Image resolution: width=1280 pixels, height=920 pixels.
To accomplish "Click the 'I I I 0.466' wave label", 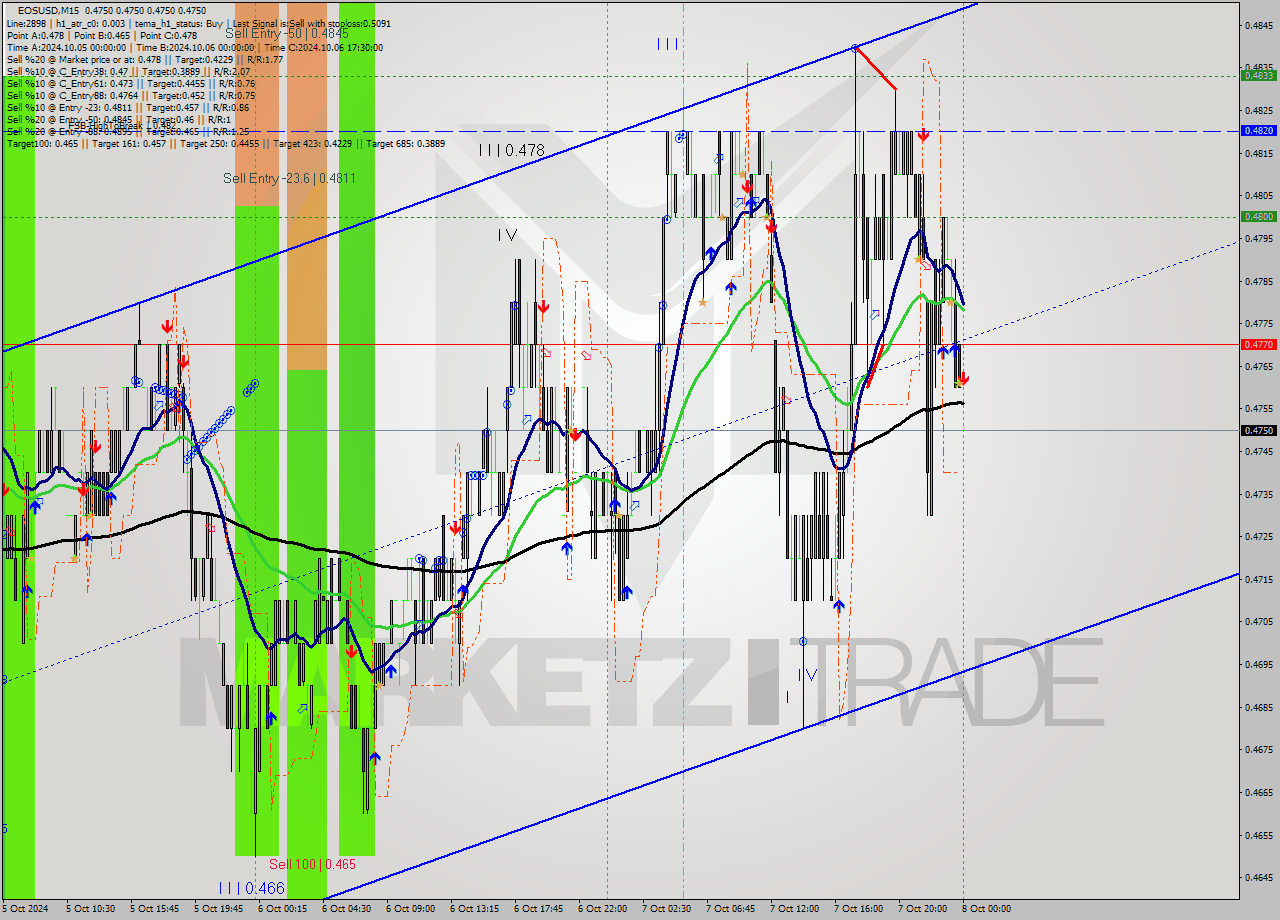I will [x=252, y=888].
